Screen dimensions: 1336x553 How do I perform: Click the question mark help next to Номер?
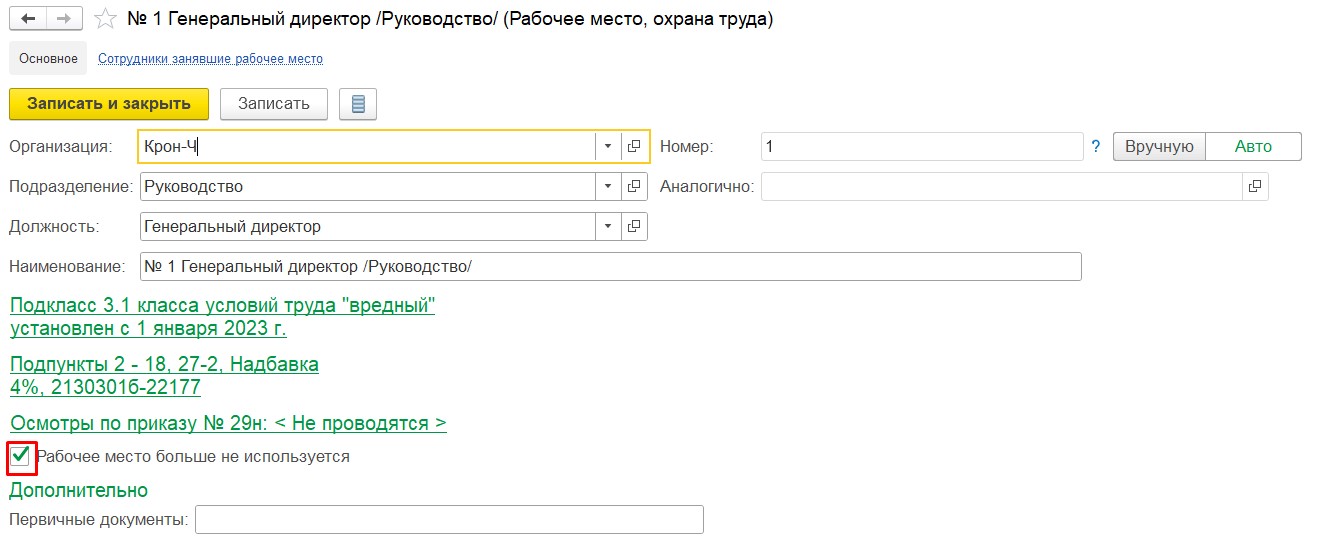point(1095,146)
